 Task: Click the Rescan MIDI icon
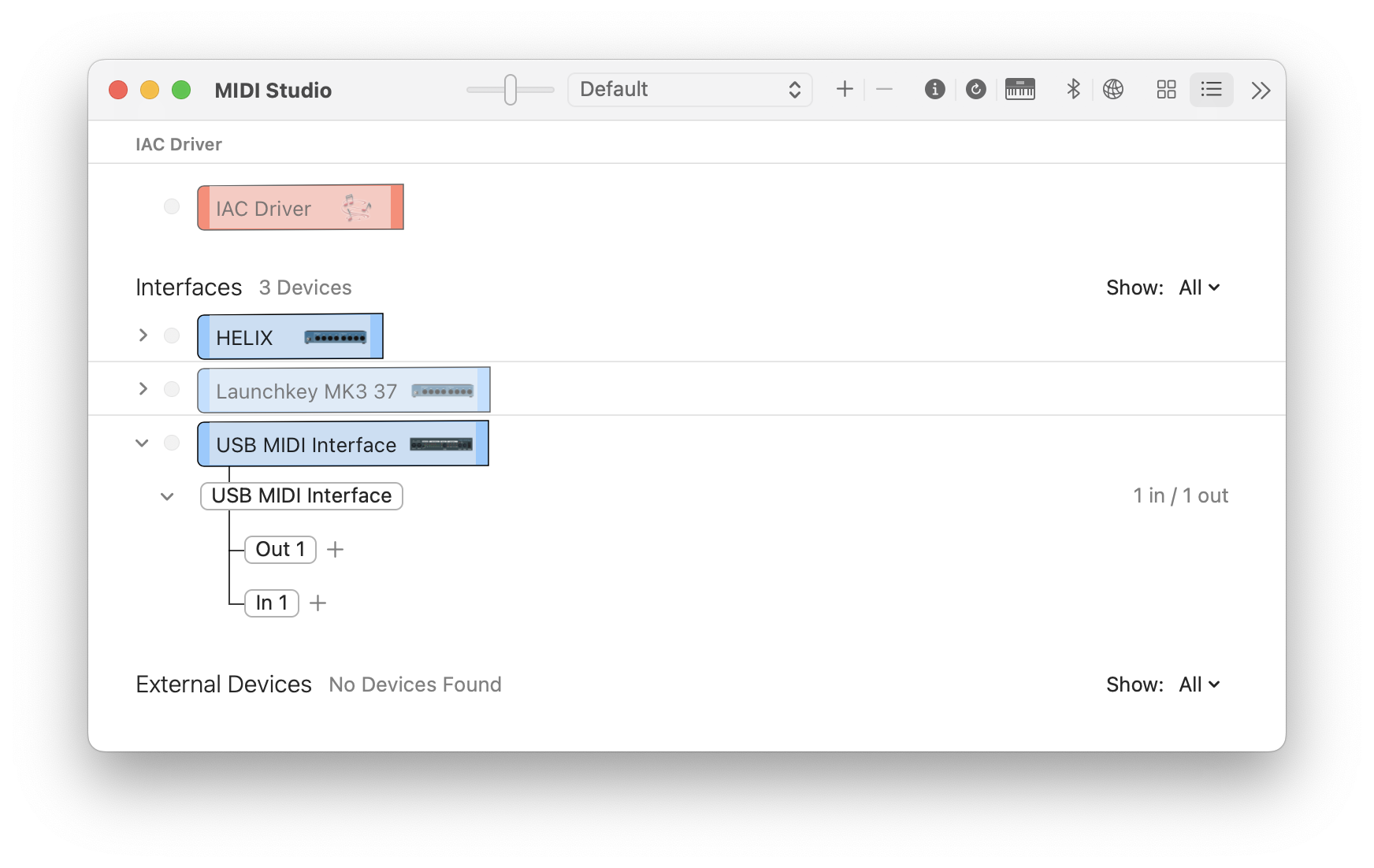(x=975, y=90)
